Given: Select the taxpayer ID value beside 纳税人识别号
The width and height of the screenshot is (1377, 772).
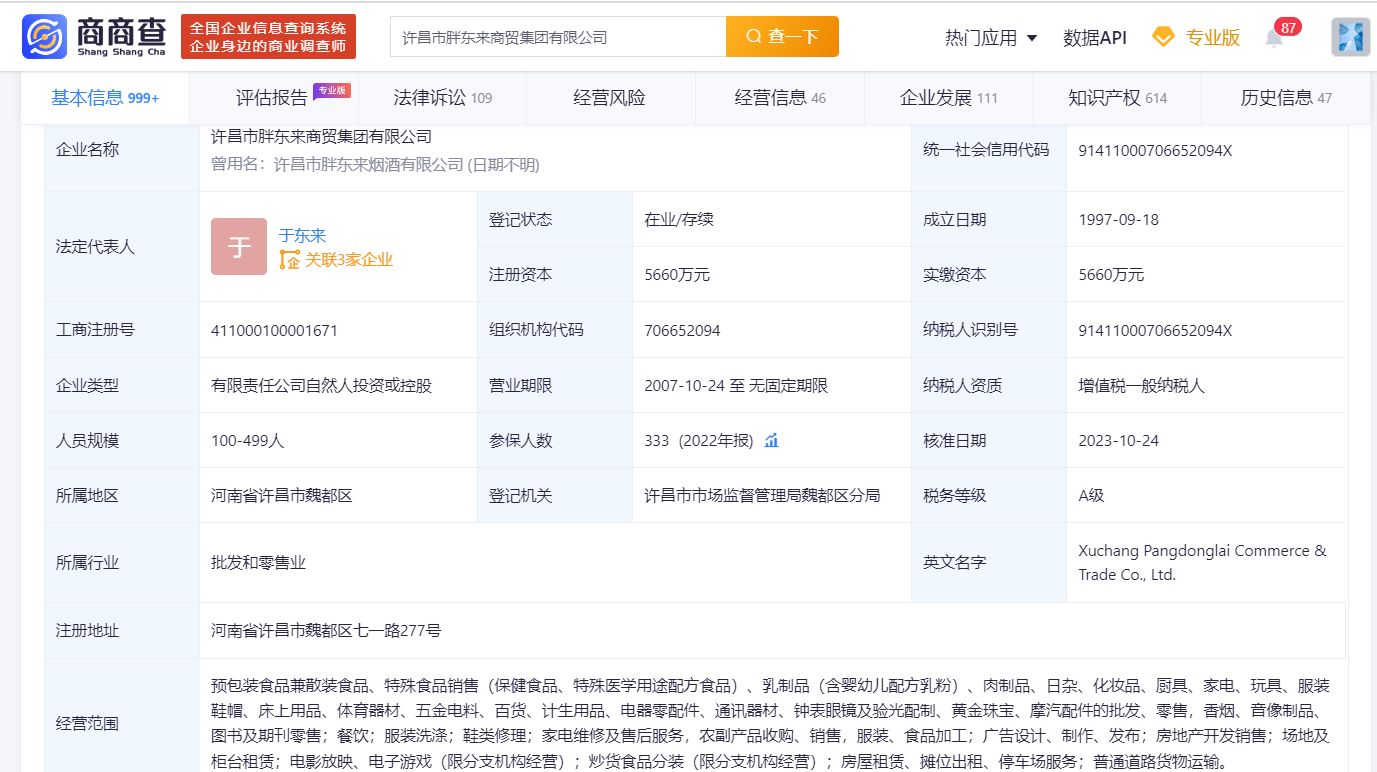Looking at the screenshot, I should click(1155, 330).
